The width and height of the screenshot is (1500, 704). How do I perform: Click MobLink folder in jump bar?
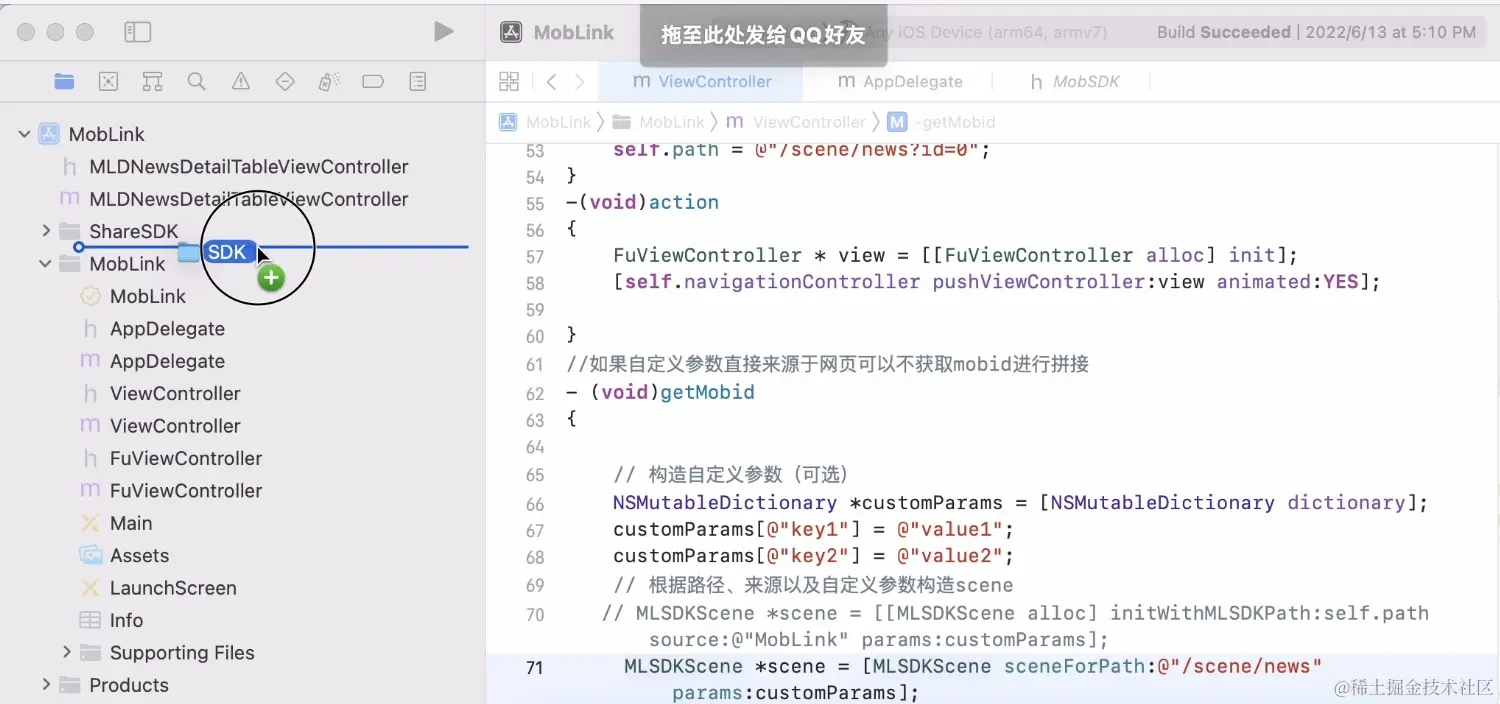(x=659, y=122)
